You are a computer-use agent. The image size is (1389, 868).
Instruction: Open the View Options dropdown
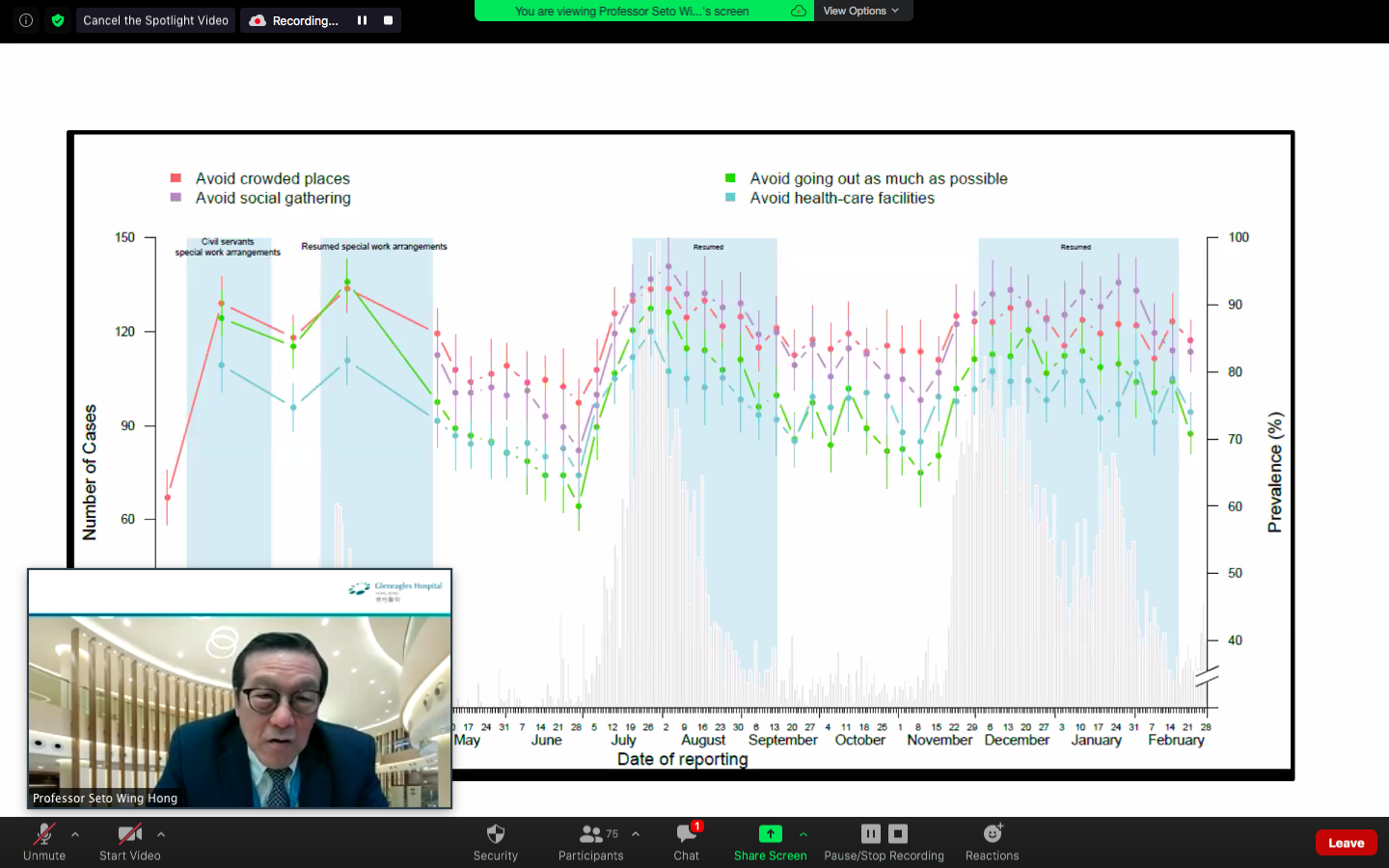(x=860, y=11)
